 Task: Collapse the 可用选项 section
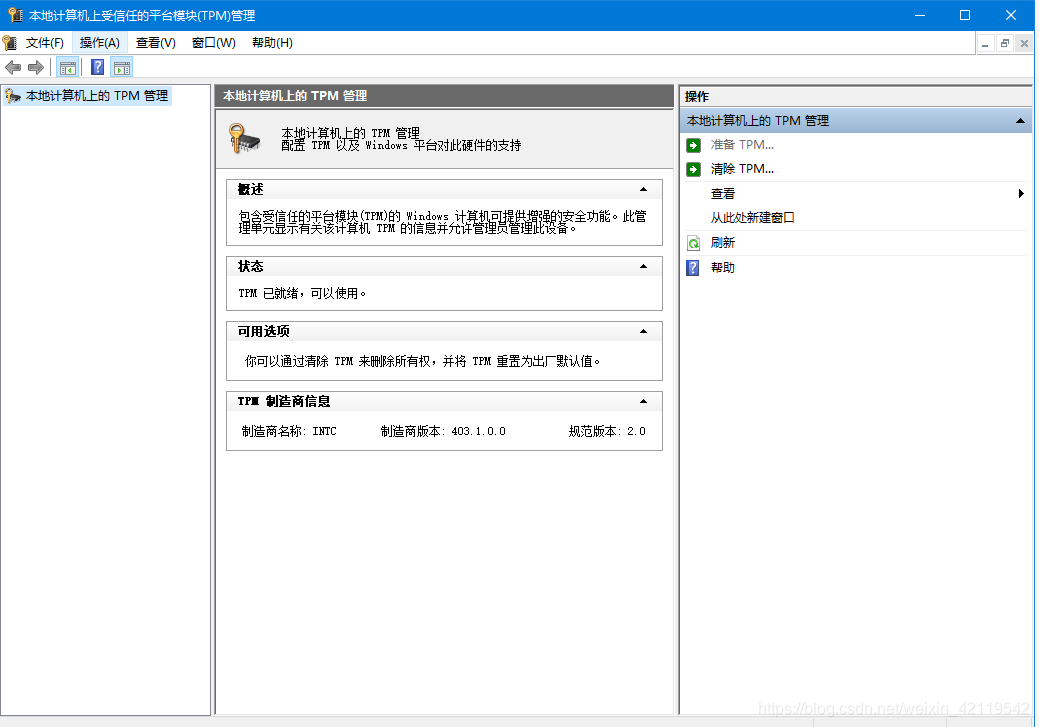tap(643, 331)
